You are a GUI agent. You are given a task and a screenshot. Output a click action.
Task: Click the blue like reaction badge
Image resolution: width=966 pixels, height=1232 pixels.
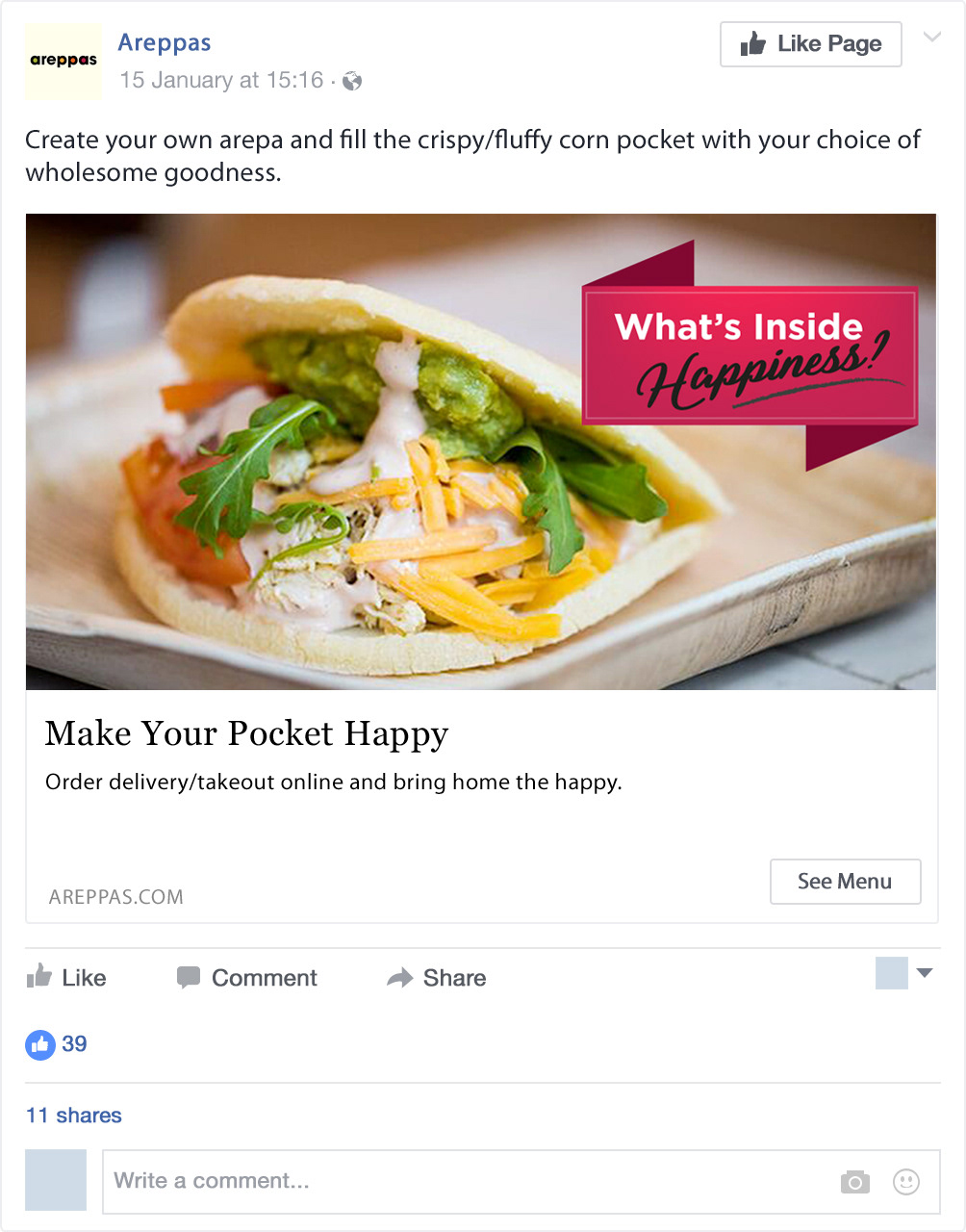coord(40,1044)
